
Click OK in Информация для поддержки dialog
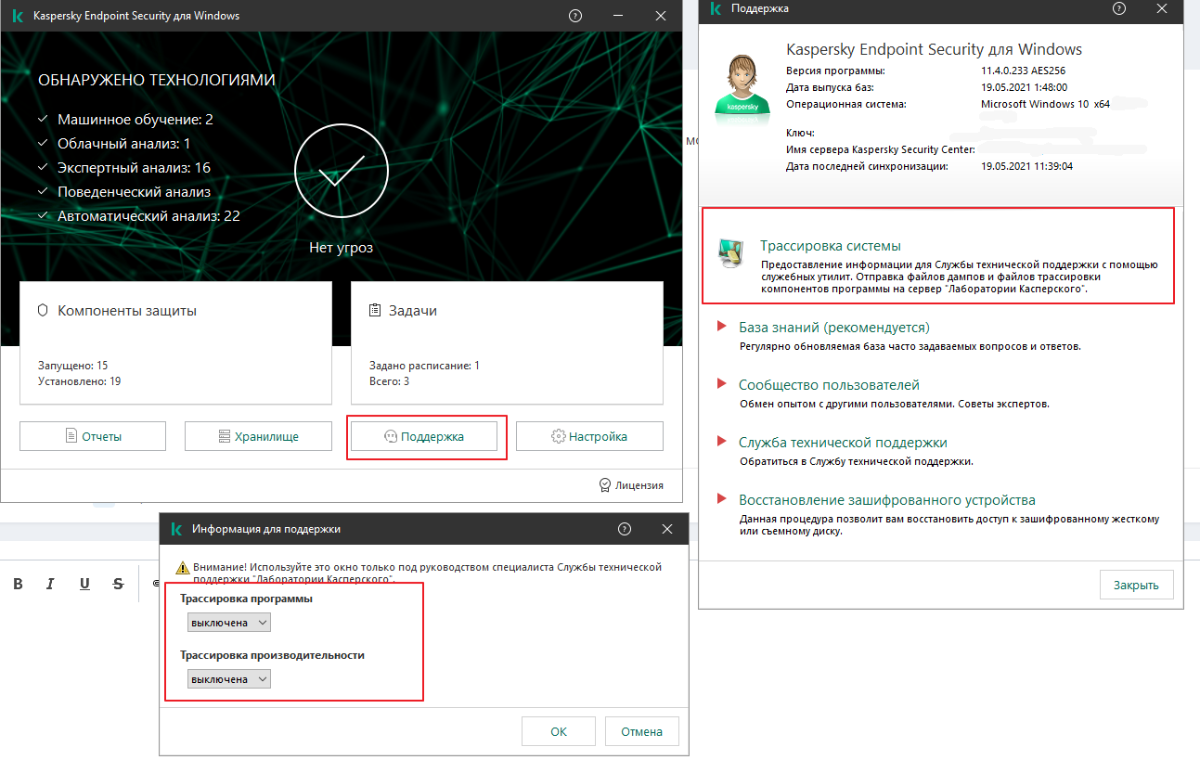(559, 731)
